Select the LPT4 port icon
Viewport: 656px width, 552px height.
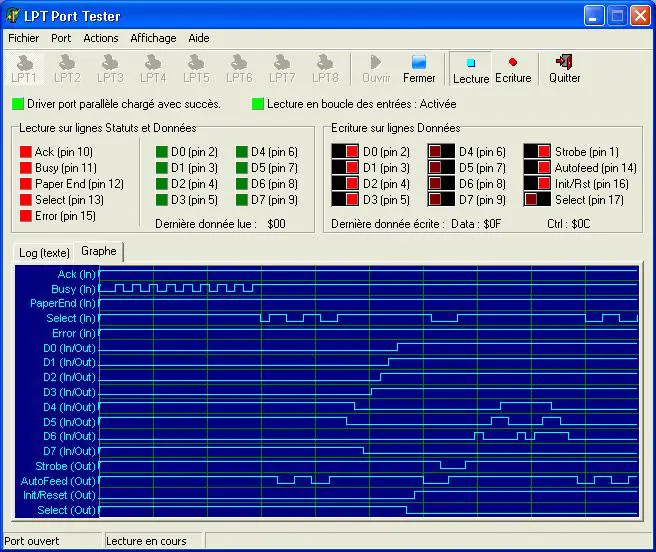153,69
